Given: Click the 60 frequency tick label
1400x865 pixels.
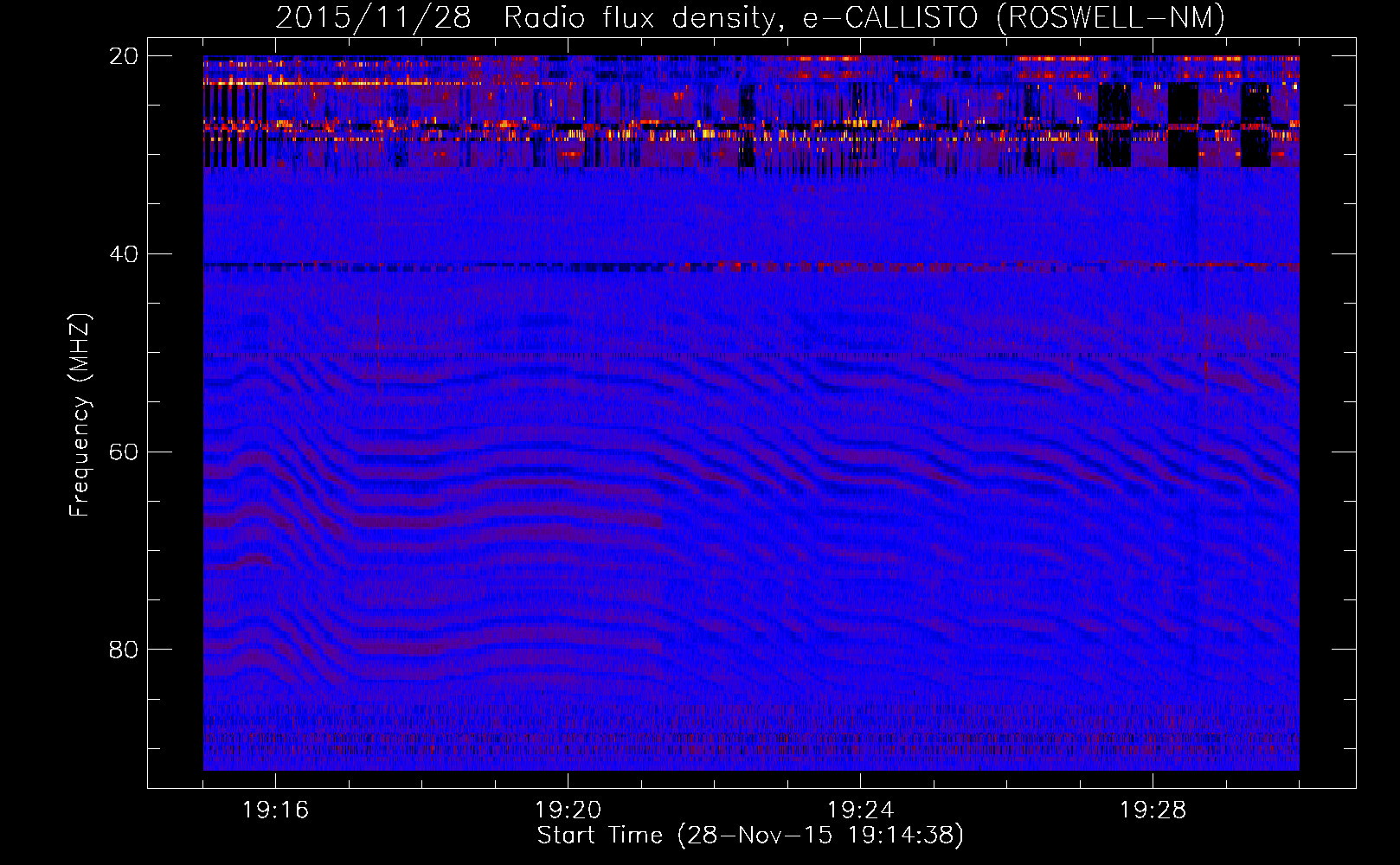Looking at the screenshot, I should [x=124, y=452].
